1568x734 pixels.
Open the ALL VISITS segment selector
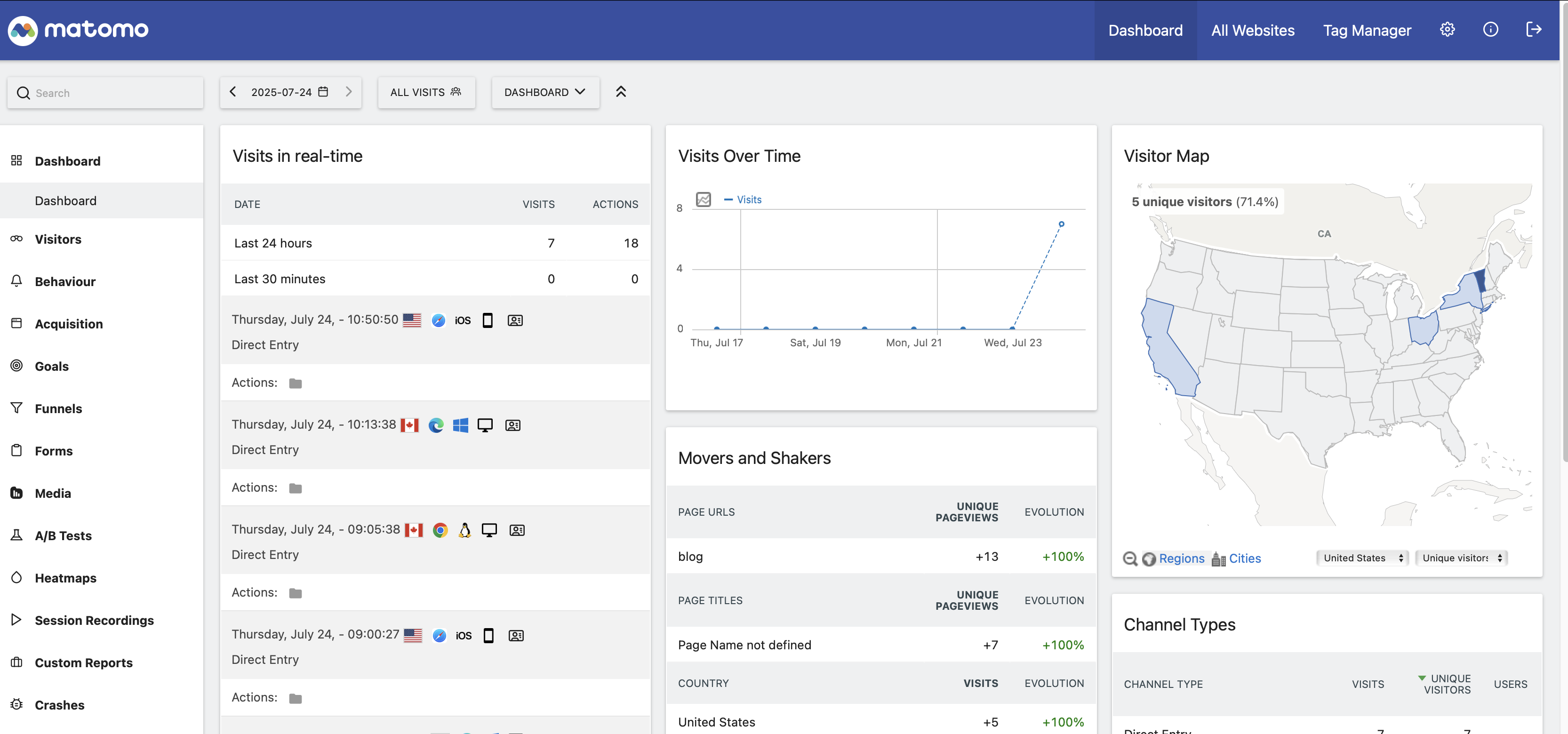click(x=426, y=93)
